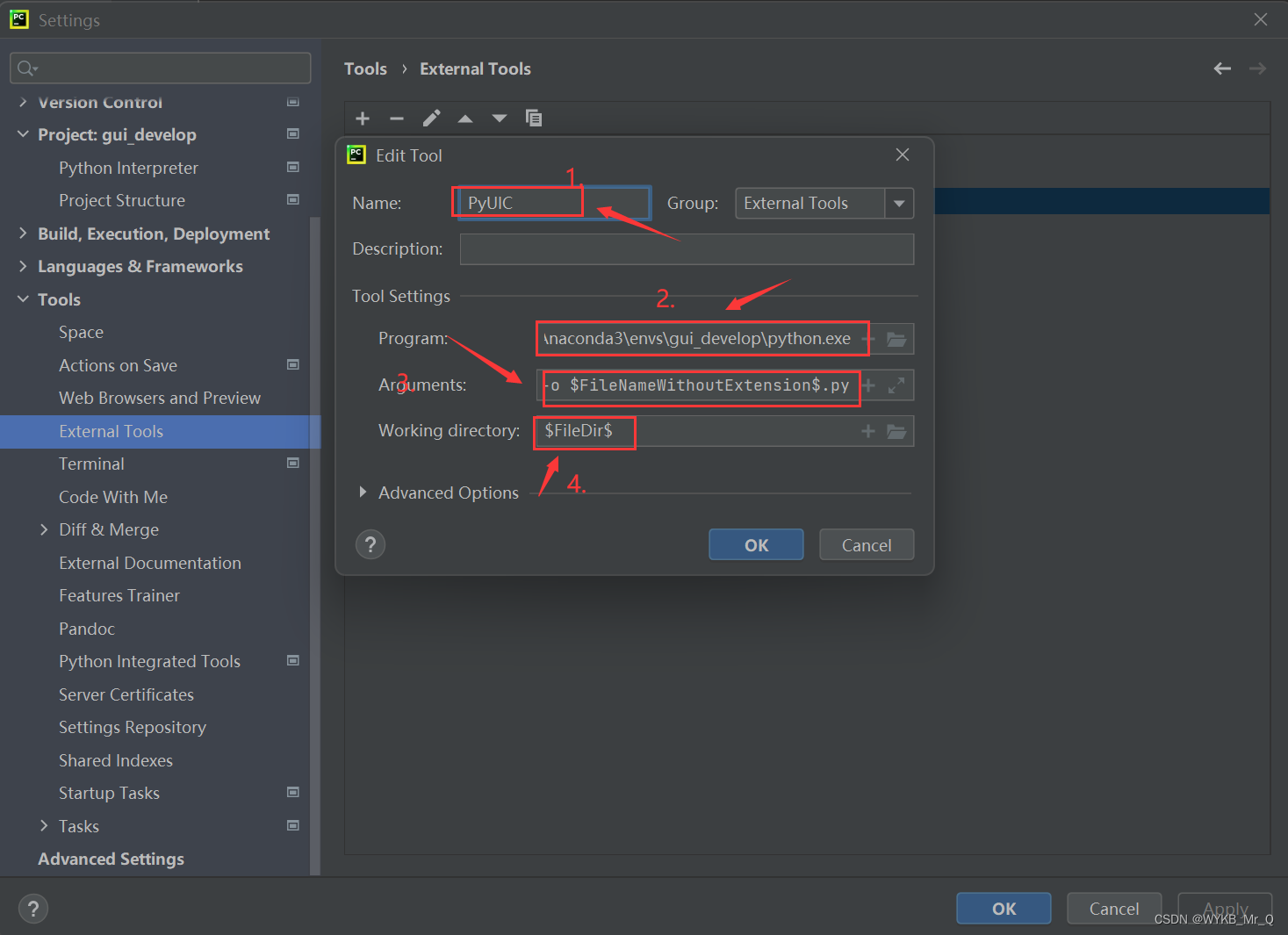Screen dimensions: 1288x935
Task: Select Space under Tools
Action: 81,333
